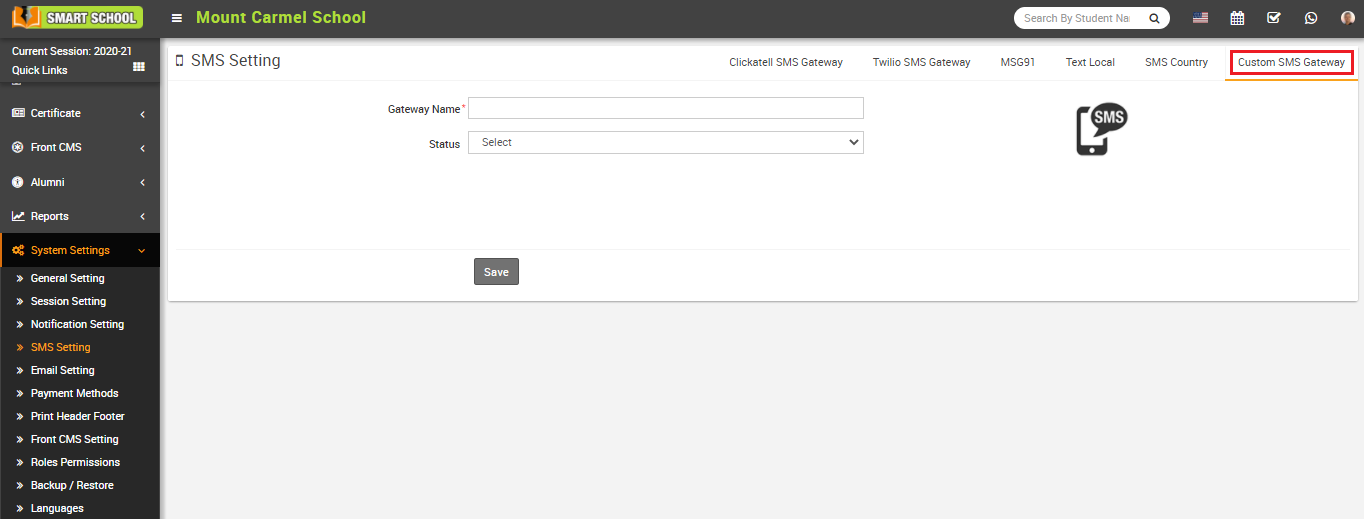
Task: Open the user profile avatar
Action: point(1347,18)
